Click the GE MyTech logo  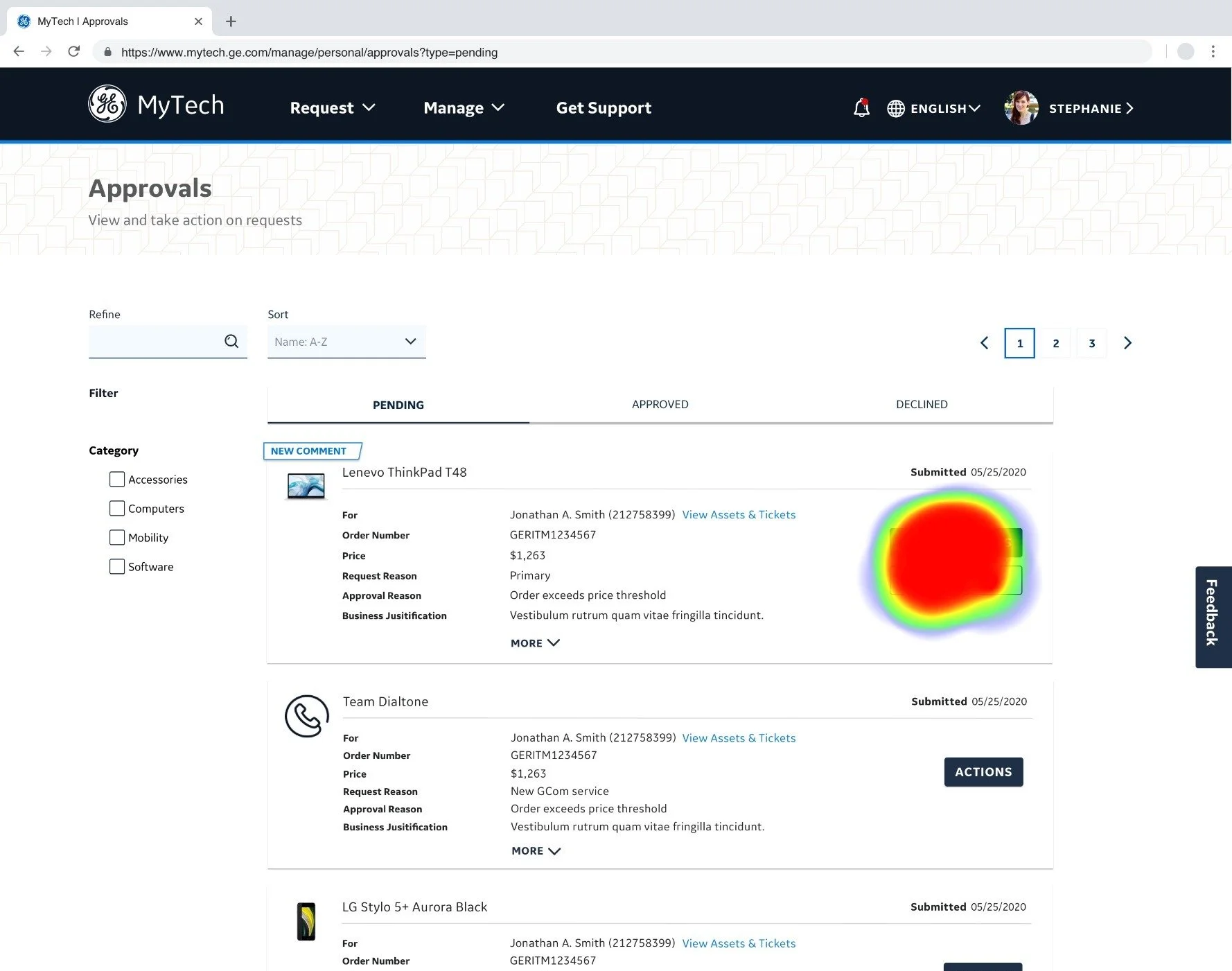(157, 104)
